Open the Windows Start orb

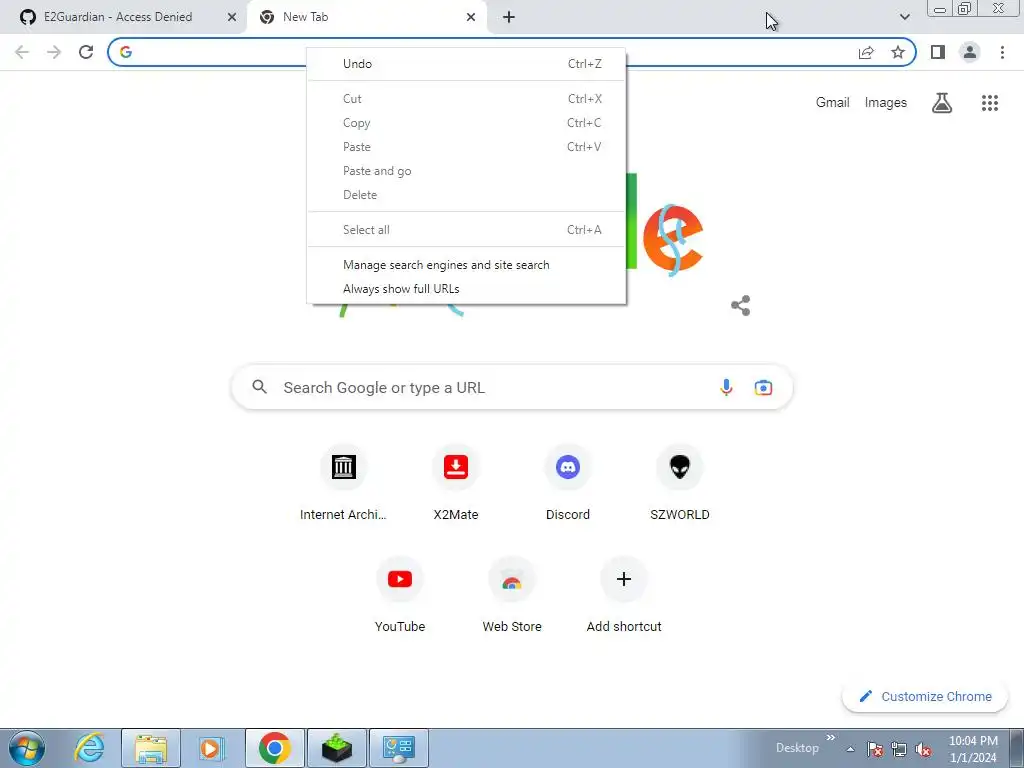pyautogui.click(x=27, y=748)
